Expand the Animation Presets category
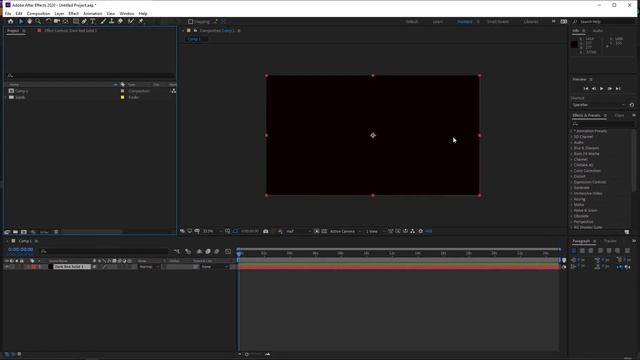The width and height of the screenshot is (640, 360). 571,131
